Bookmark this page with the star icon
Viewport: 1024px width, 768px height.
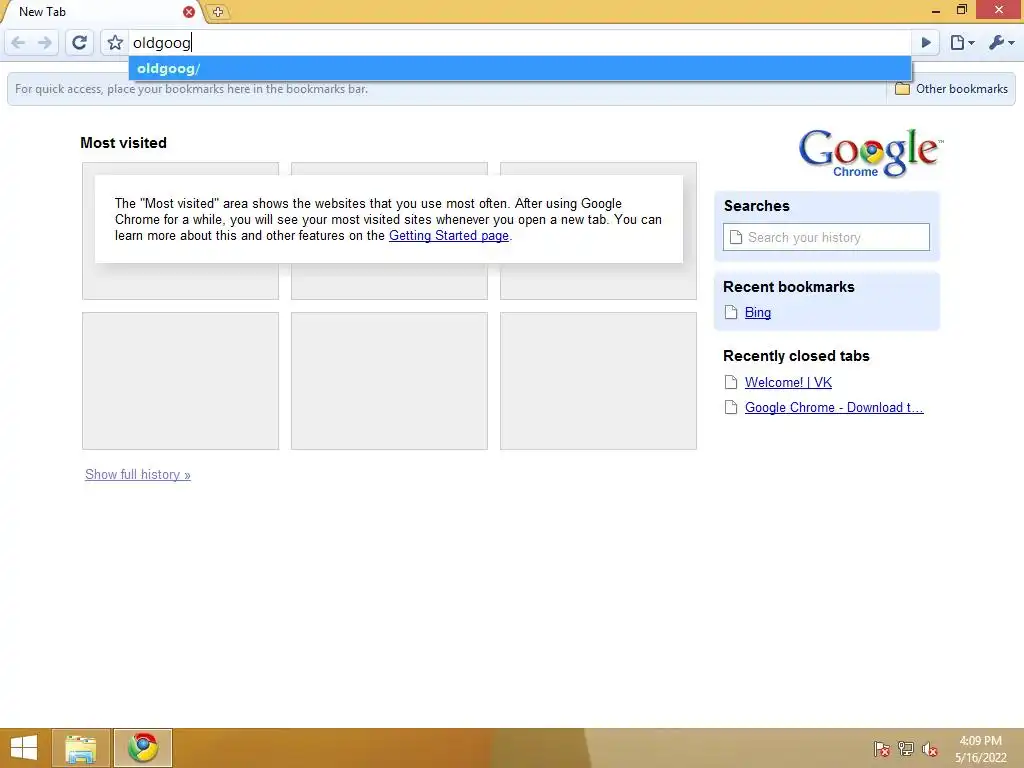click(115, 43)
